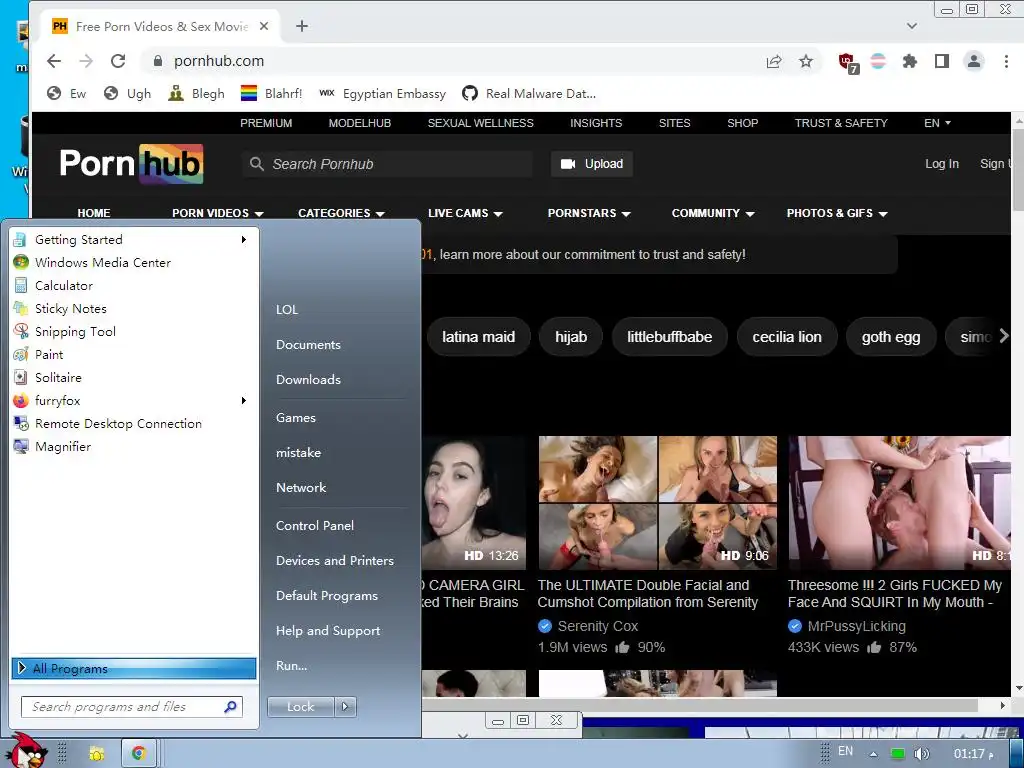Viewport: 1024px width, 768px height.
Task: Click the Upload camera button
Action: [x=592, y=164]
